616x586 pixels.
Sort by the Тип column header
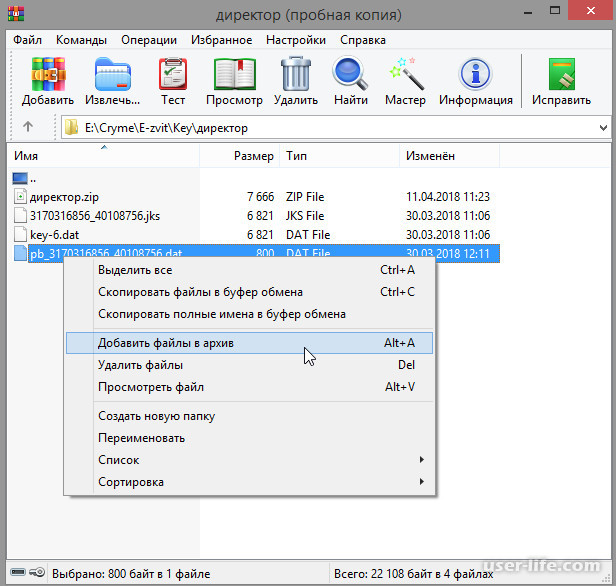(x=339, y=156)
